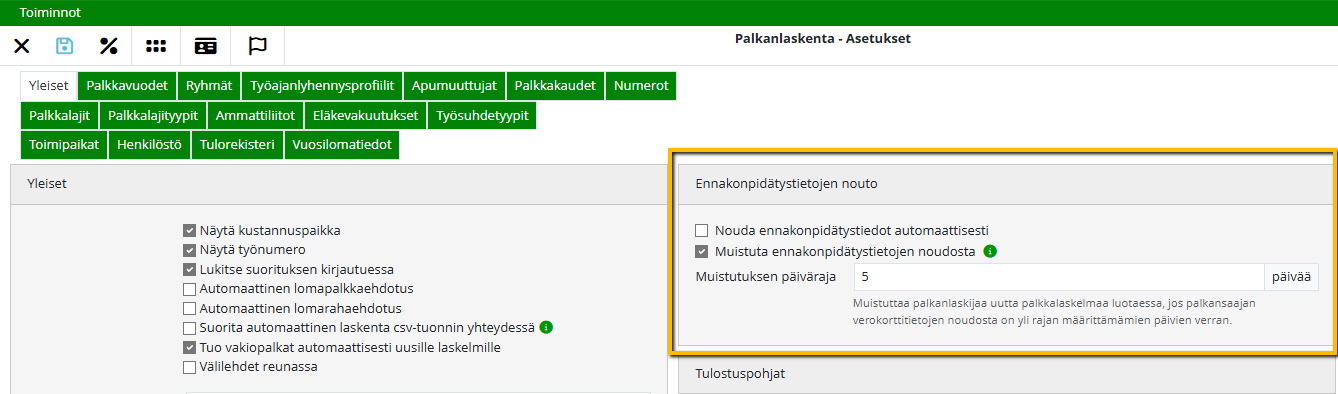The height and width of the screenshot is (394, 1338).
Task: Go to the Työsuhdetyypit tab
Action: coord(482,116)
